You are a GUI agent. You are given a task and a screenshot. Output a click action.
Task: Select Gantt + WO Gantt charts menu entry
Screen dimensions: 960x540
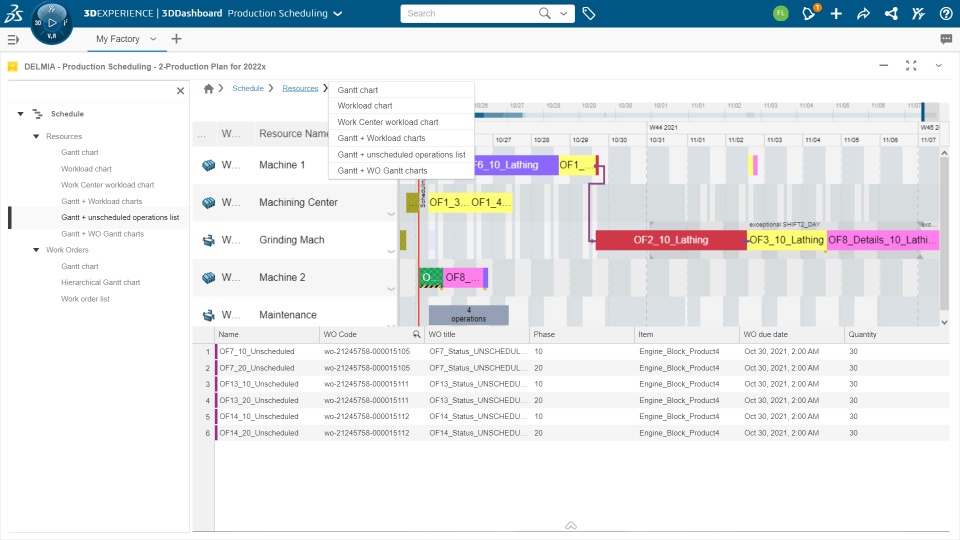pos(402,171)
